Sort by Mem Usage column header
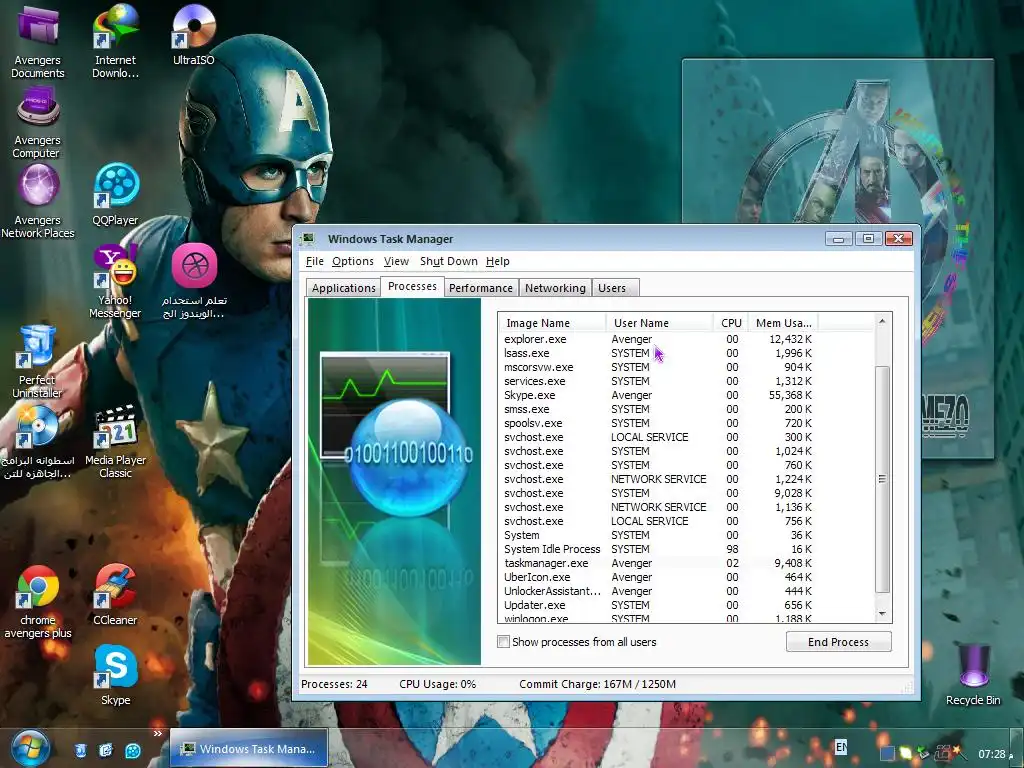Image resolution: width=1024 pixels, height=768 pixels. [x=783, y=323]
